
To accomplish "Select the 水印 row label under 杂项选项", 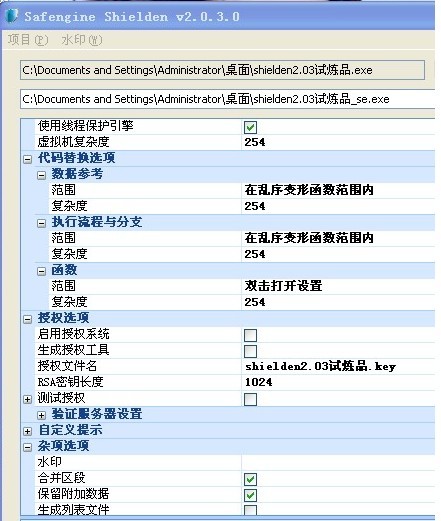I will click(49, 462).
